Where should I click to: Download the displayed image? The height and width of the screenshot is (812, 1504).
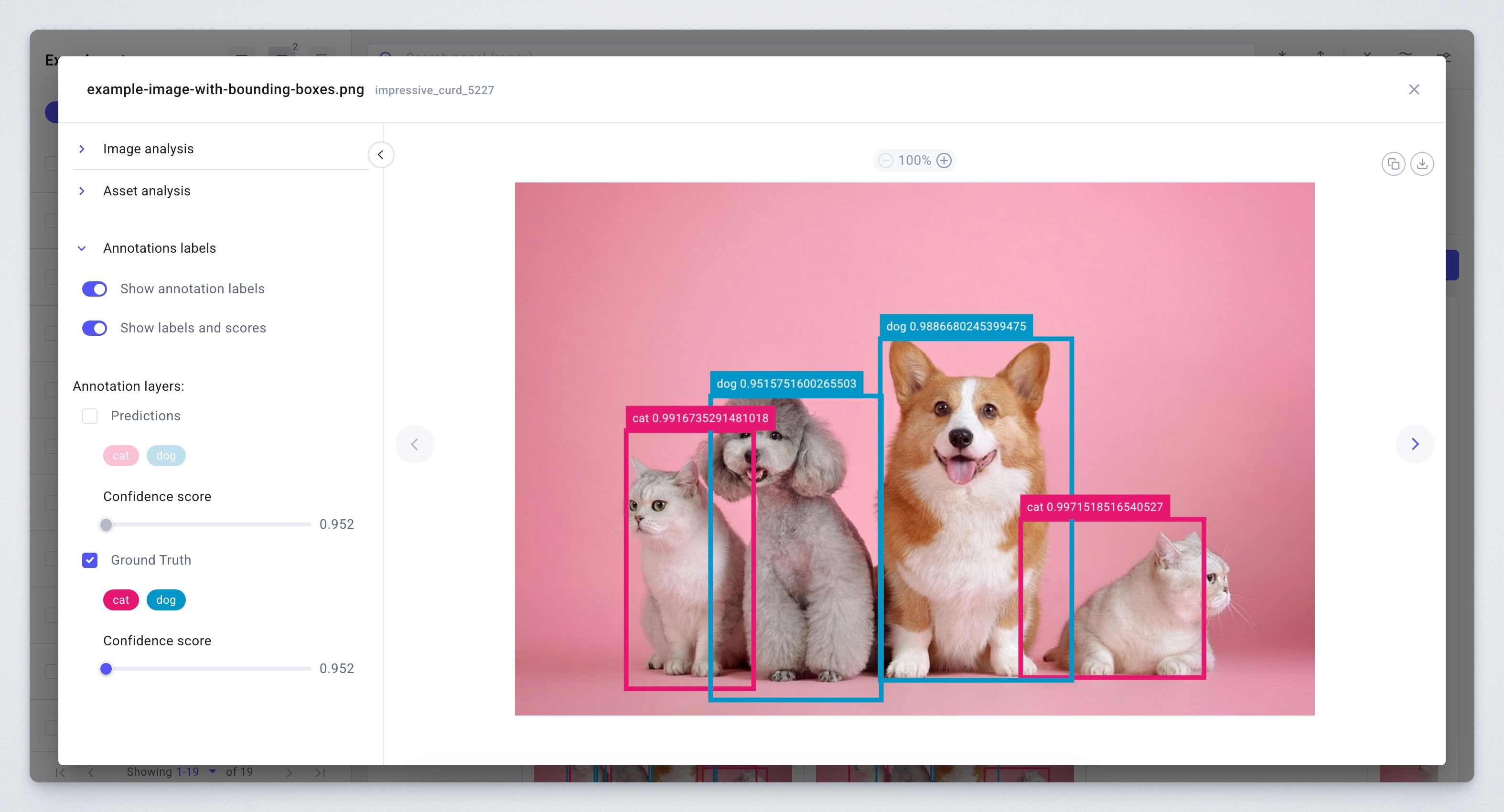coord(1423,164)
